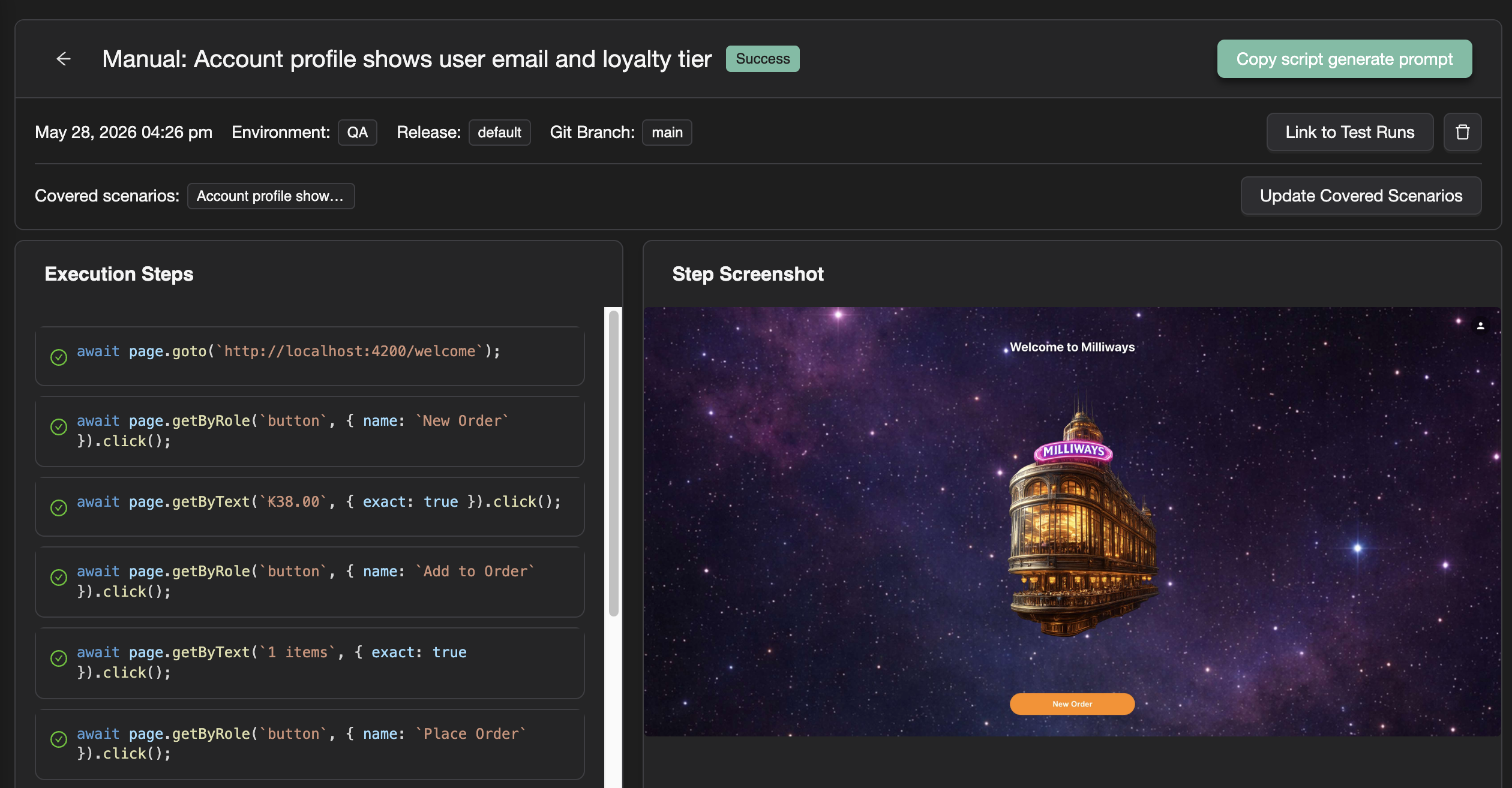Viewport: 1512px width, 788px height.
Task: Click Update Covered Scenarios button
Action: point(1361,196)
